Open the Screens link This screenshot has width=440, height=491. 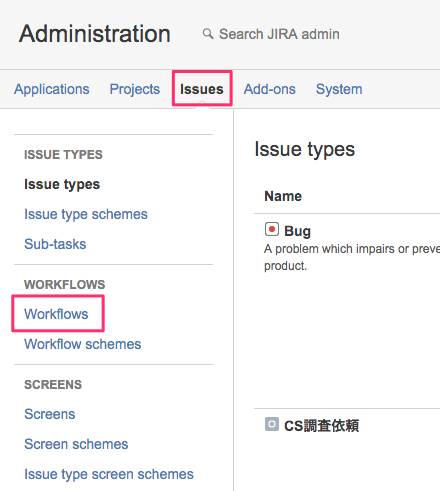50,414
